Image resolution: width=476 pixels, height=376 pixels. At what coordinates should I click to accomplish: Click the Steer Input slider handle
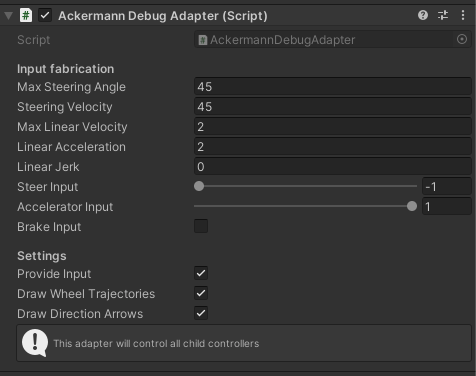199,186
